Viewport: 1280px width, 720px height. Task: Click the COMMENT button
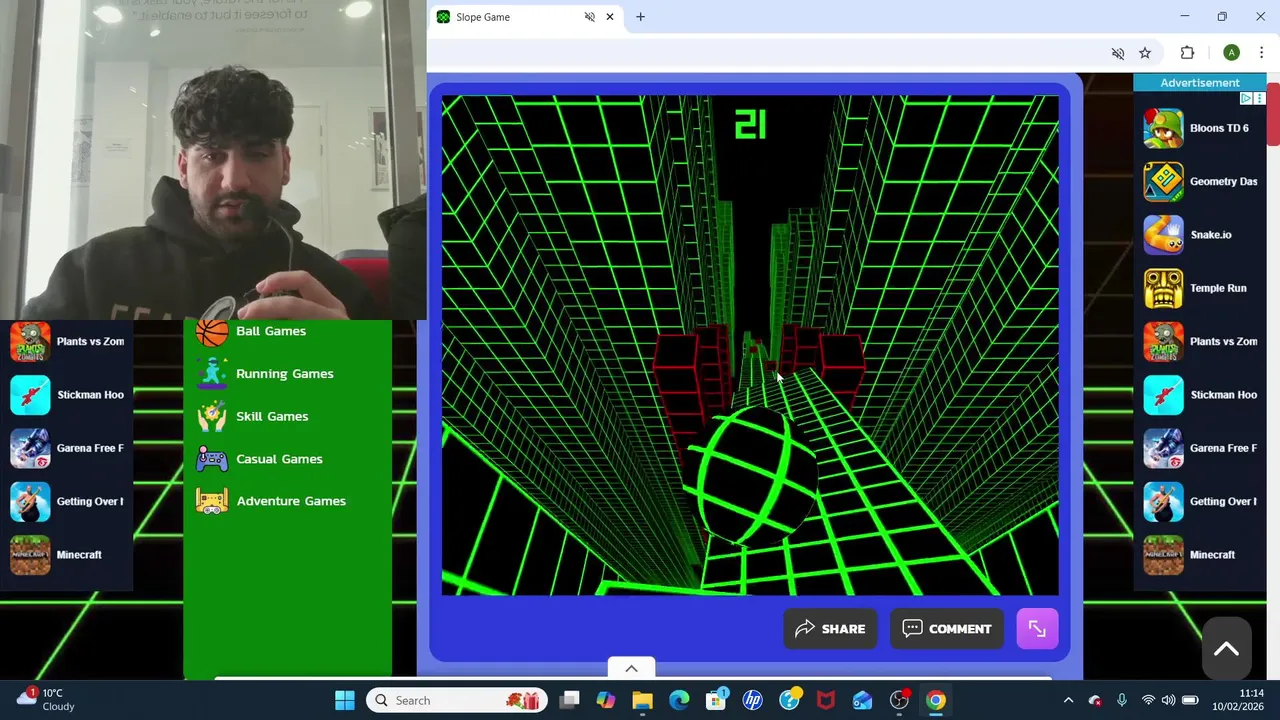[947, 629]
